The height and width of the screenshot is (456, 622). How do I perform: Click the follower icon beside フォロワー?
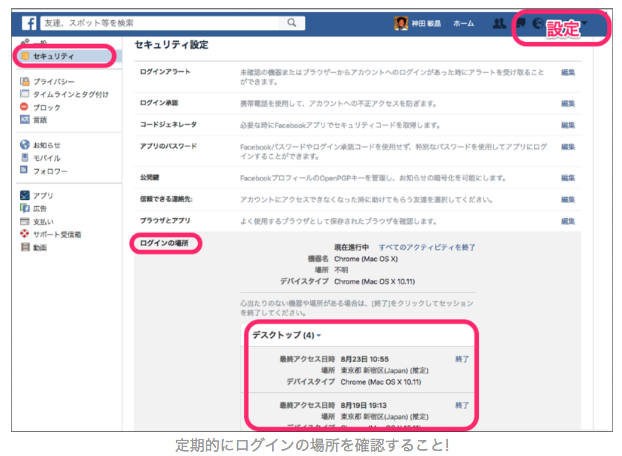click(x=24, y=170)
